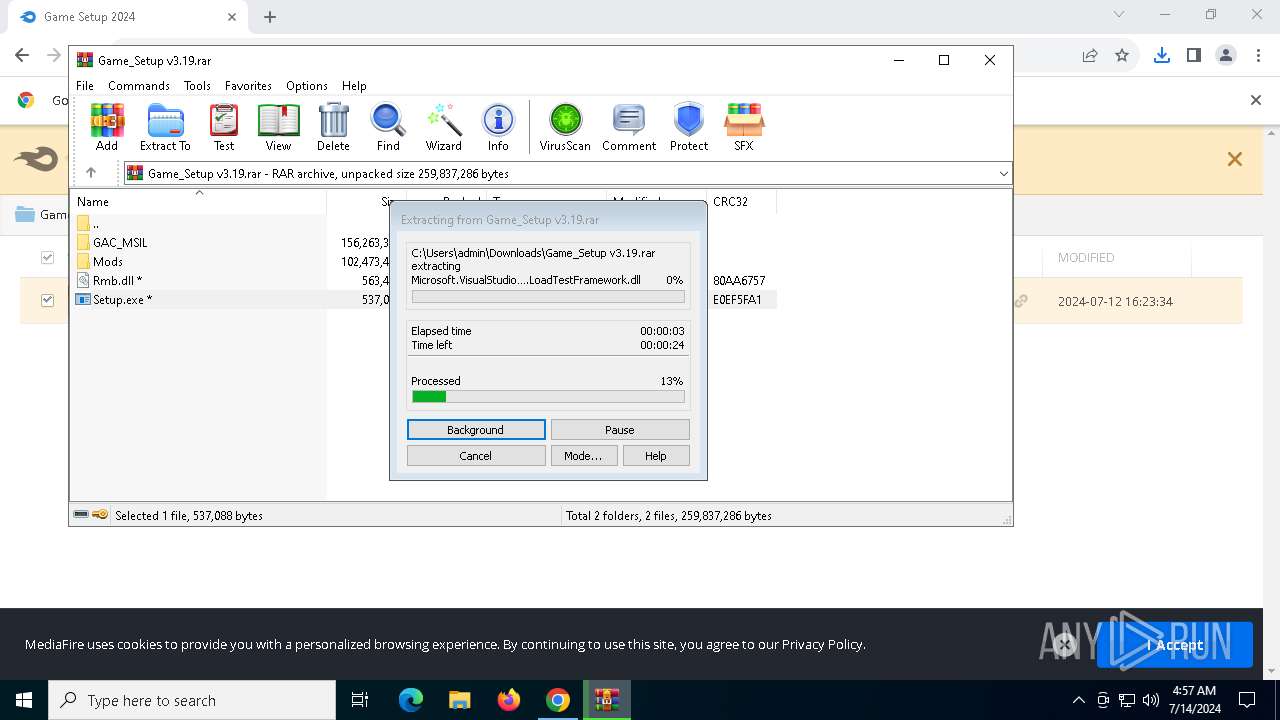Open notification center icon
This screenshot has height=720, width=1280.
(1247, 700)
